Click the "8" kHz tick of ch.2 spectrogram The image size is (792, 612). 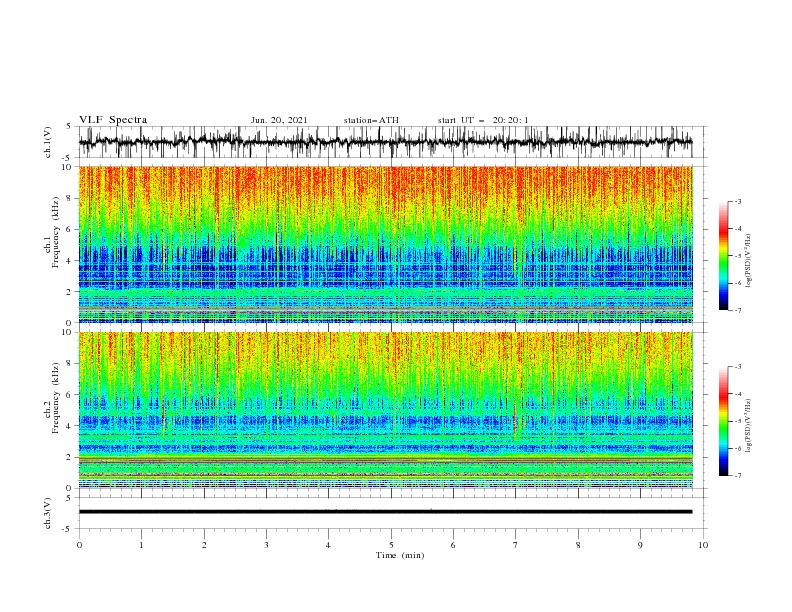71,364
